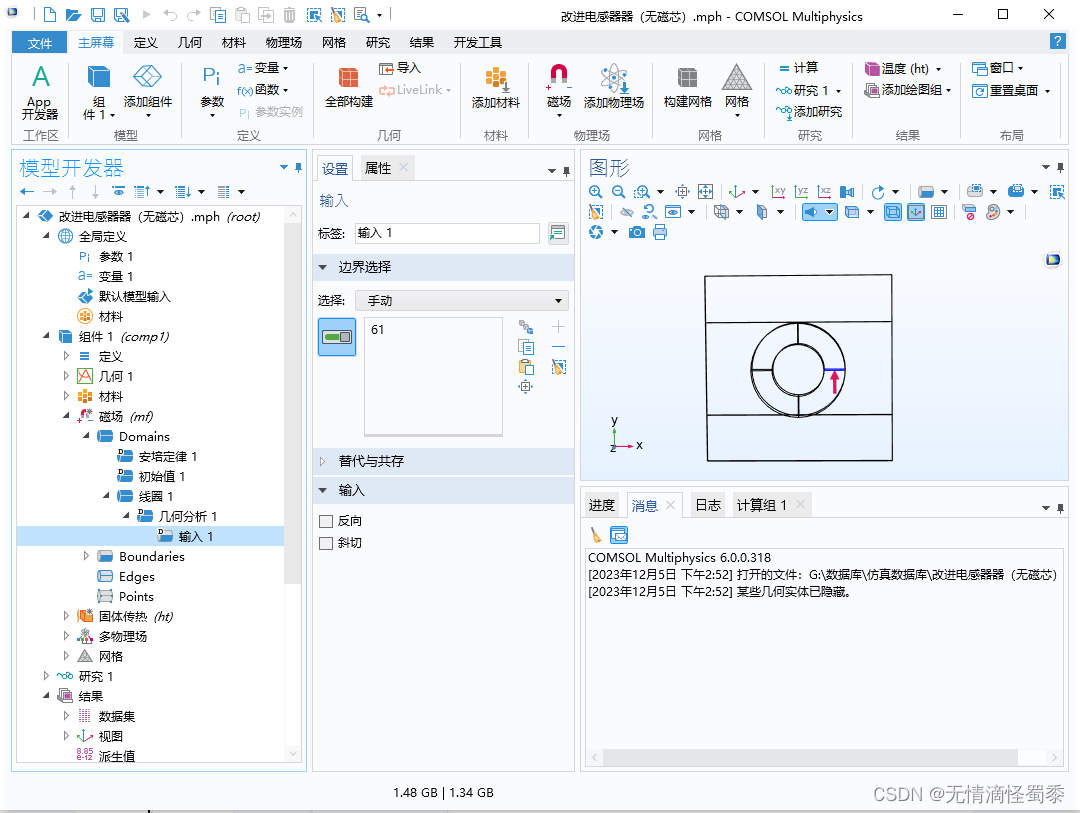The image size is (1080, 813).
Task: Click the zoom in icon in 图形 toolbar
Action: click(x=596, y=192)
